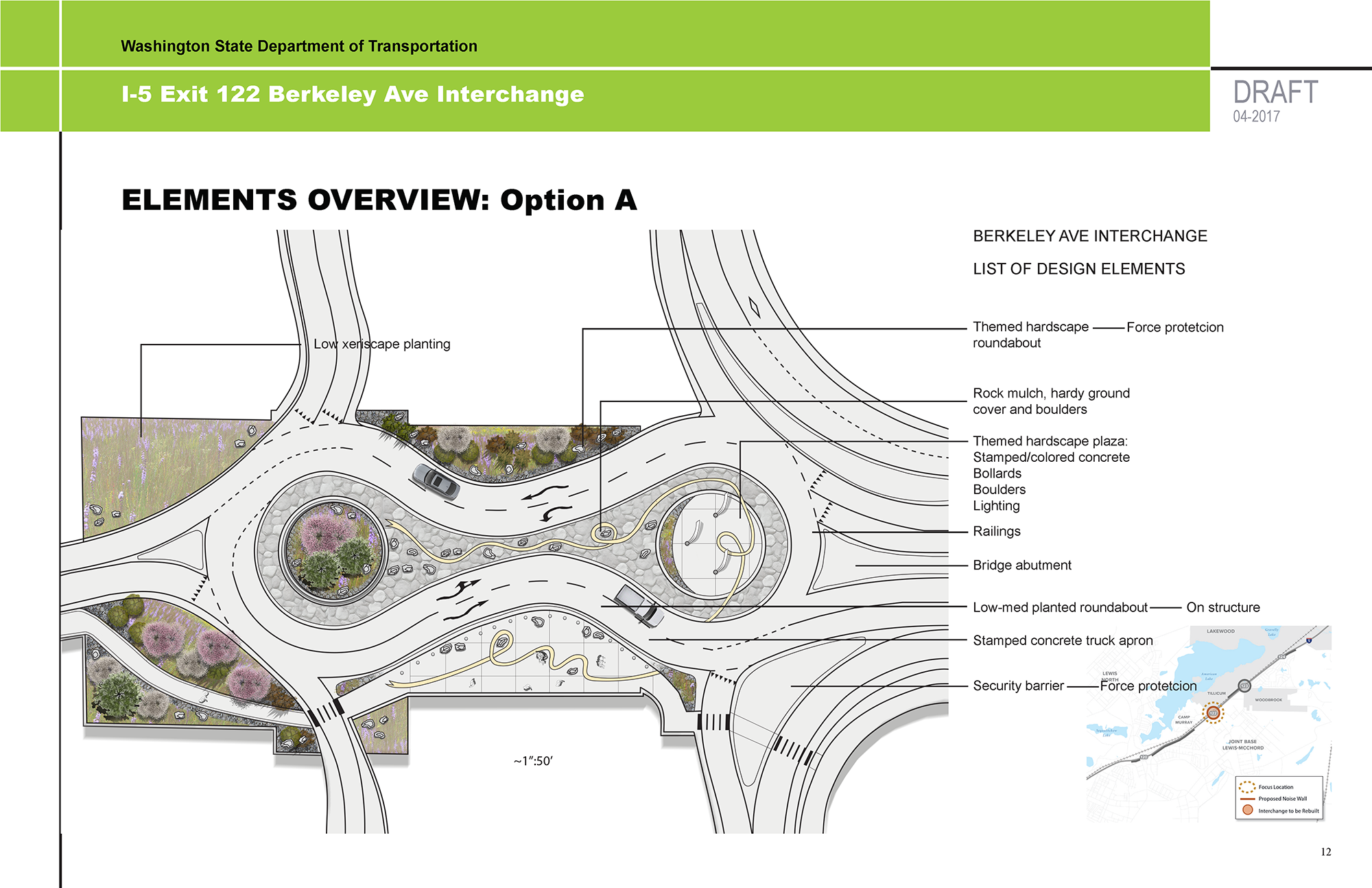1372x888 pixels.
Task: Click the gray 123 interchange marker on map
Action: click(x=1244, y=686)
